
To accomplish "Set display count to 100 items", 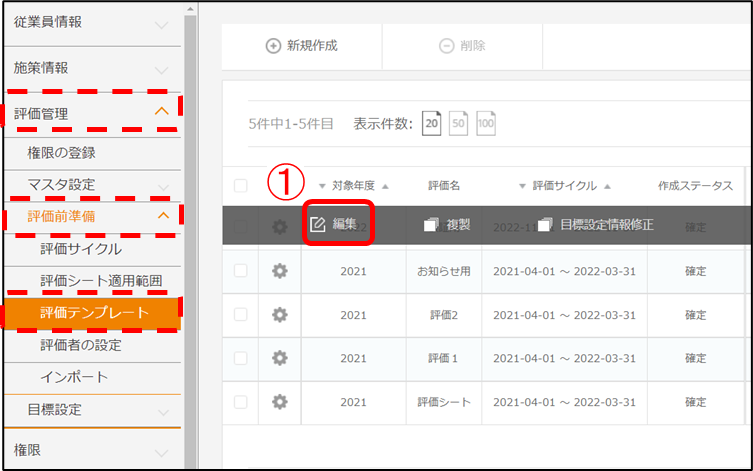I will (485, 124).
